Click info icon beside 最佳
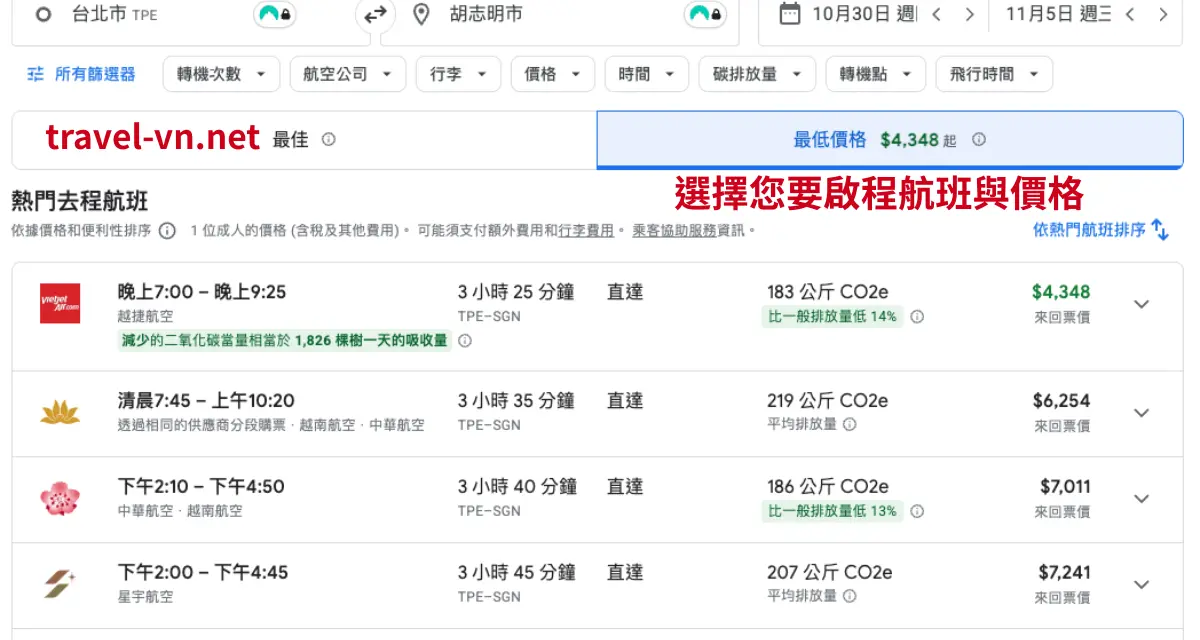The height and width of the screenshot is (640, 1200). coord(329,140)
